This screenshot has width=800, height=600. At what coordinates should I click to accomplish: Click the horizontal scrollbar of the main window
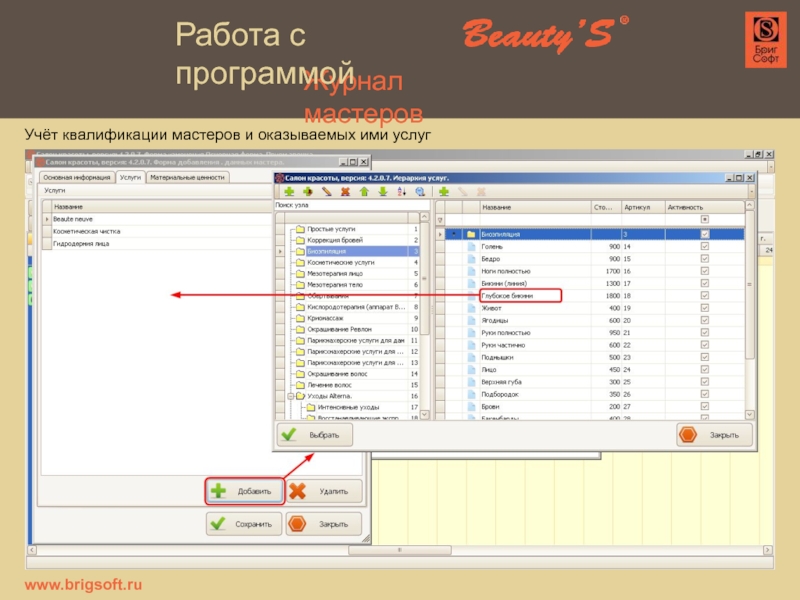399,550
